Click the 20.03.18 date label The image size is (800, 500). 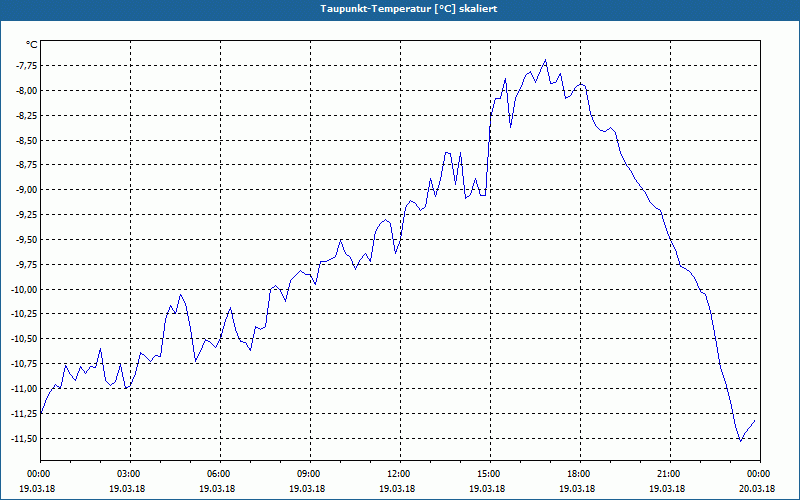tap(760, 488)
